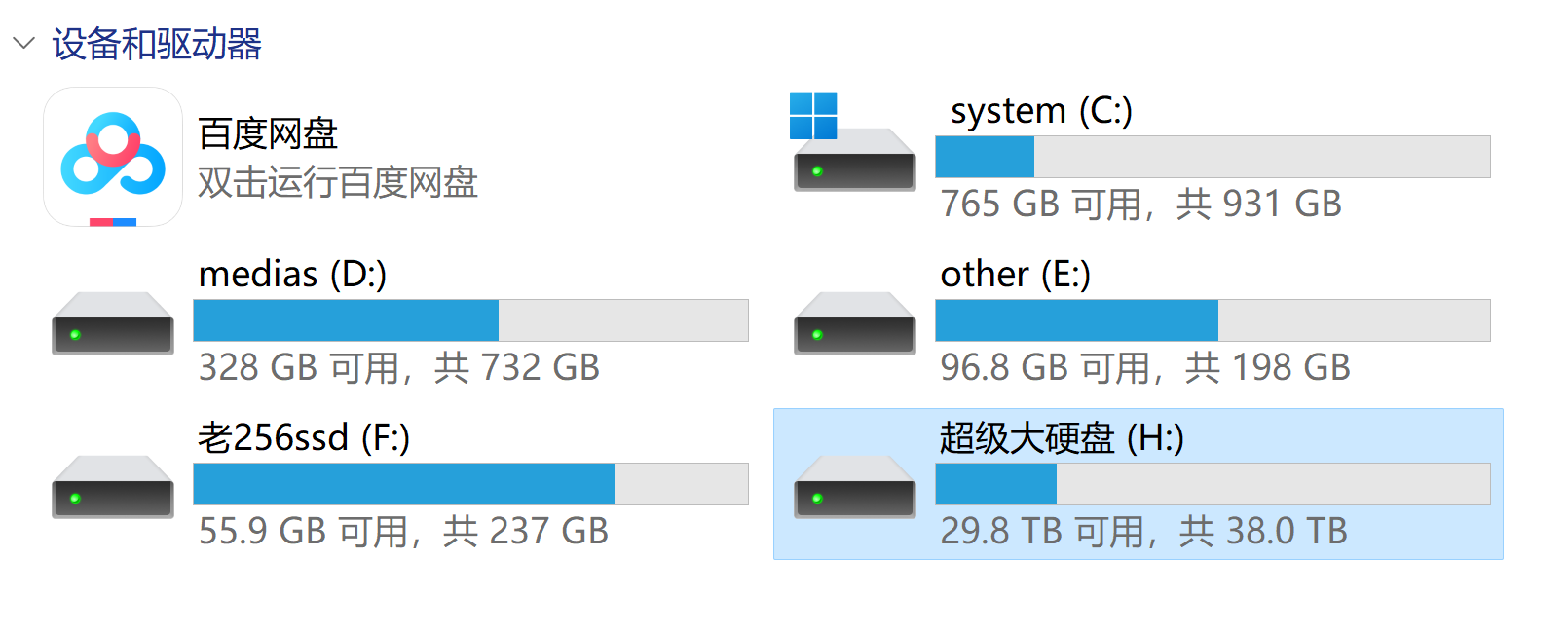
Task: Click the C: drive usage bar
Action: point(1213,157)
